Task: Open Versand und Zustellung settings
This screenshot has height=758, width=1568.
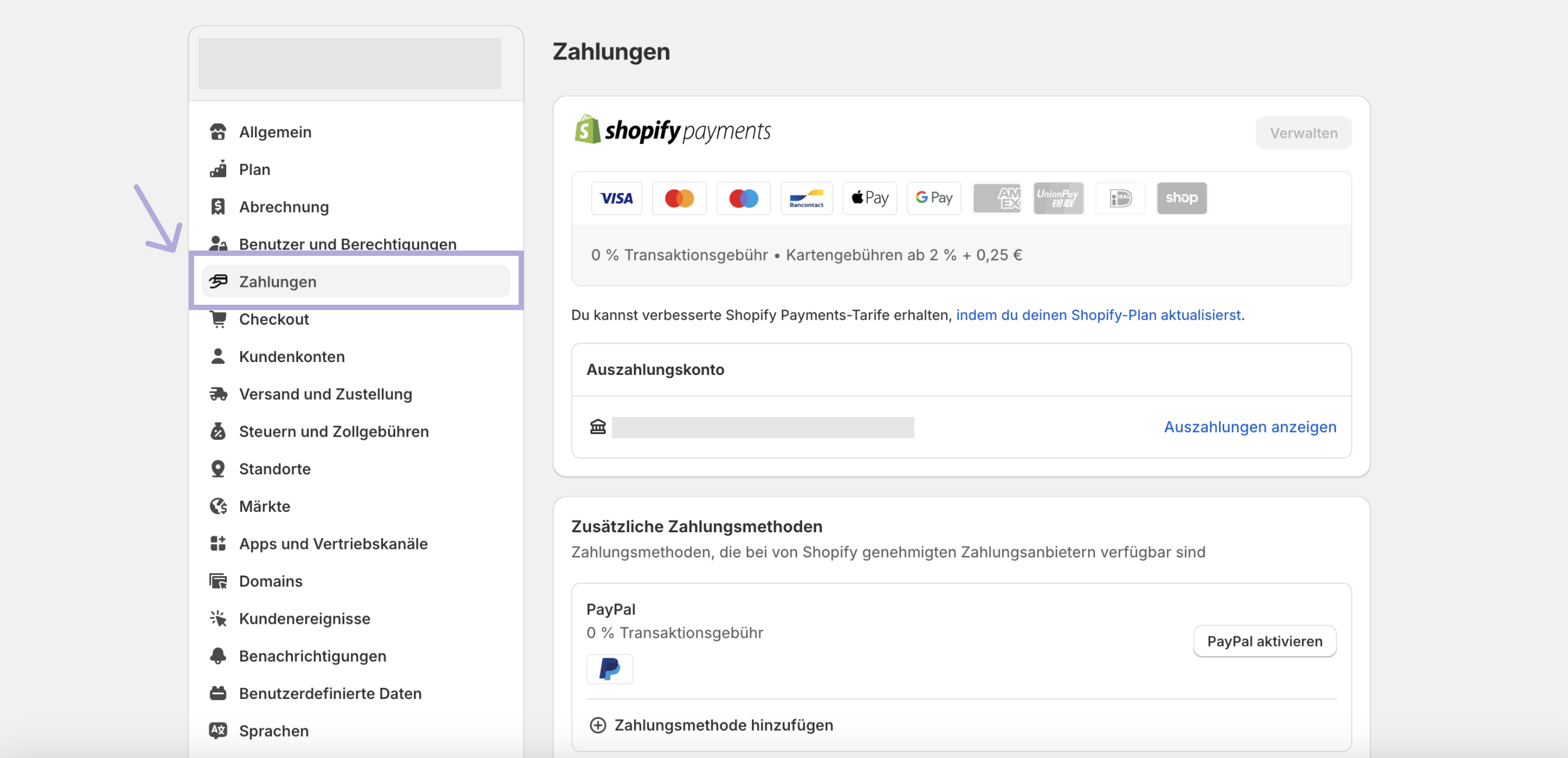Action: 356,394
